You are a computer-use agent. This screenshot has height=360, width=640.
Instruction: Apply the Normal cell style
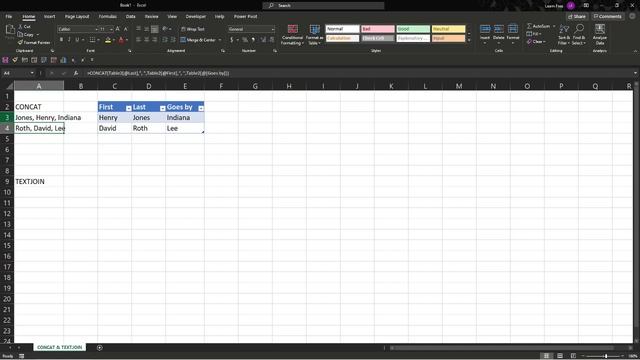coord(342,29)
